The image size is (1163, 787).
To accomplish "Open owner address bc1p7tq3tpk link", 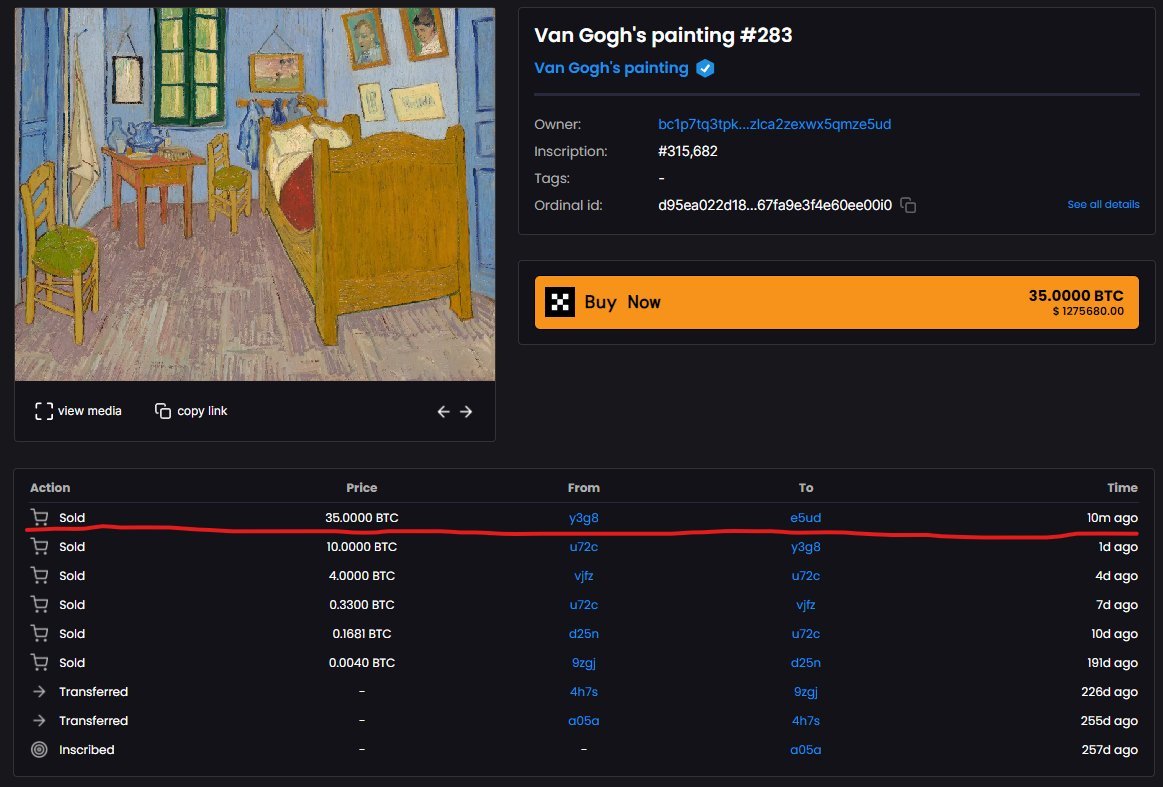I will 774,125.
